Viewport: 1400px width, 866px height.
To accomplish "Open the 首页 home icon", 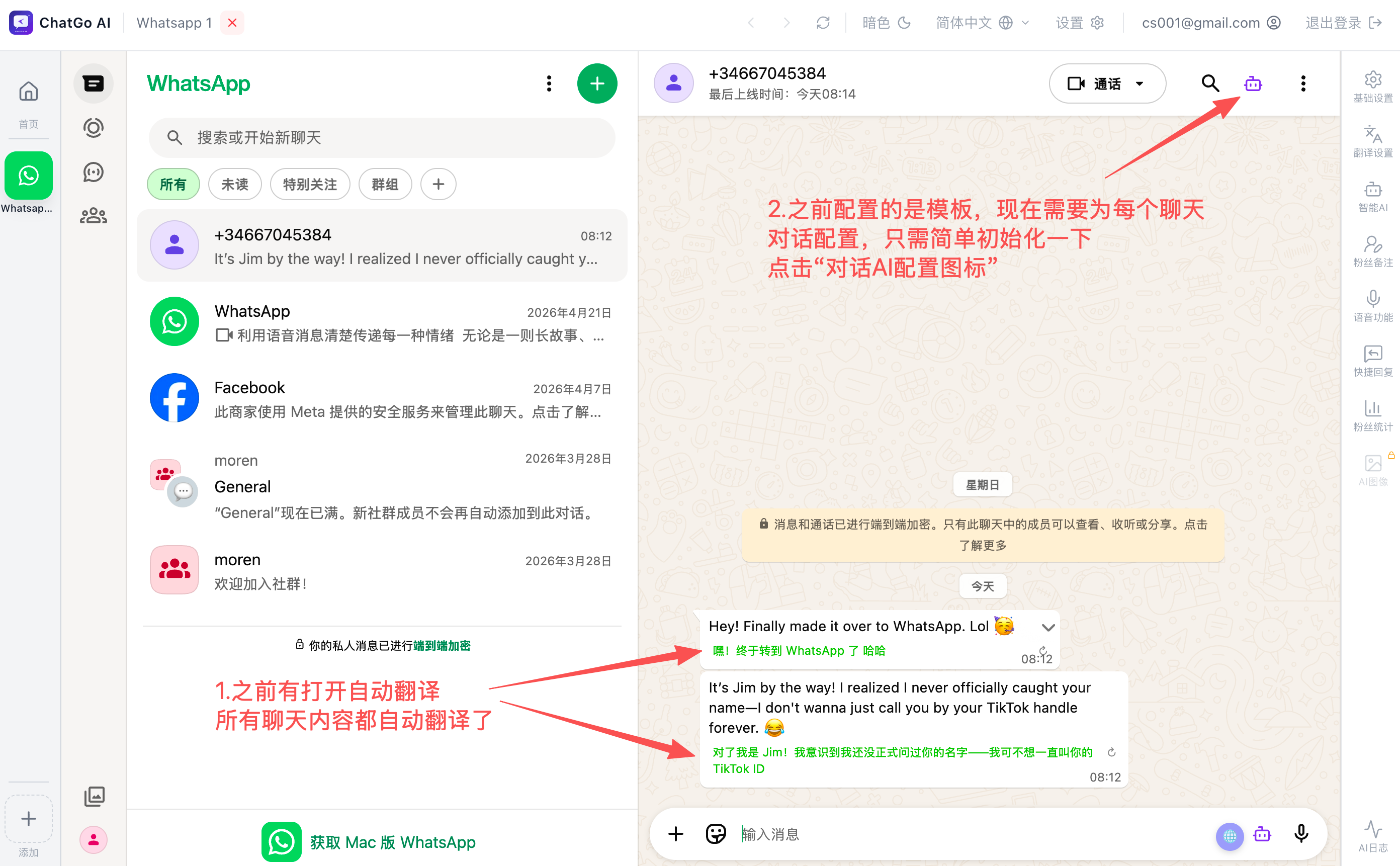I will click(28, 103).
